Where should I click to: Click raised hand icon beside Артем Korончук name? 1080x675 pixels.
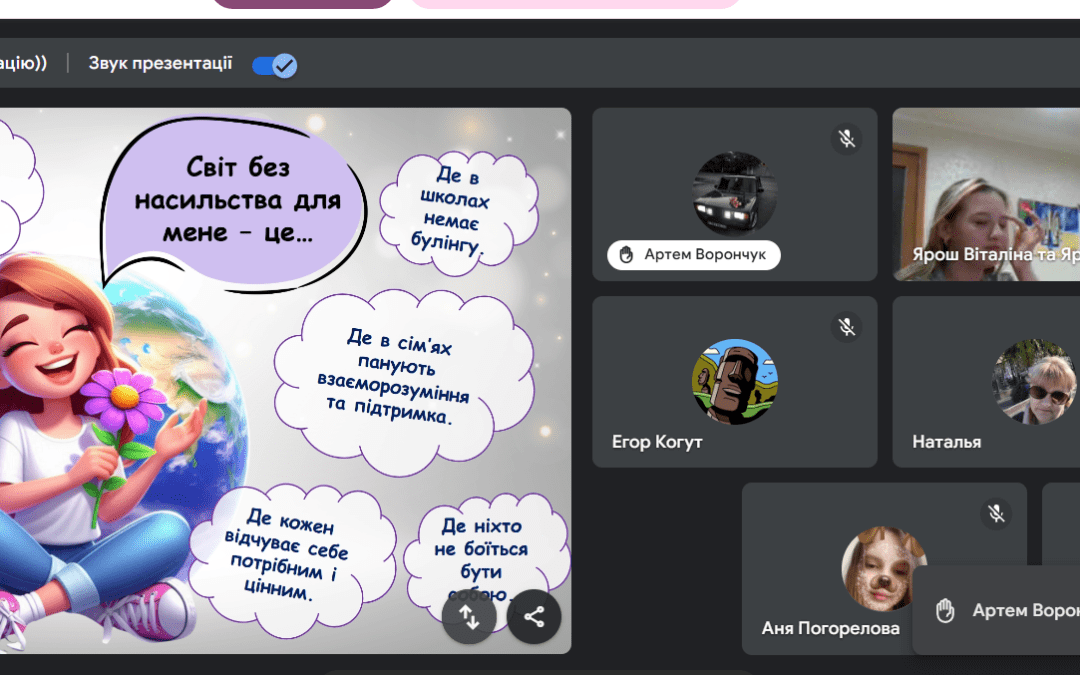tap(626, 255)
